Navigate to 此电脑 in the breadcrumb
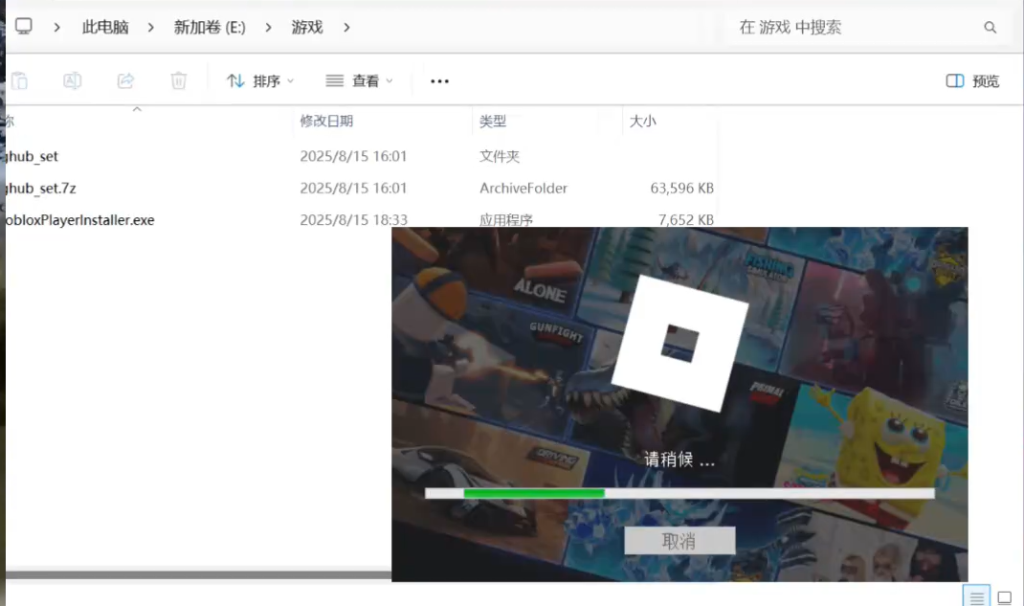The height and width of the screenshot is (606, 1024). tap(105, 27)
